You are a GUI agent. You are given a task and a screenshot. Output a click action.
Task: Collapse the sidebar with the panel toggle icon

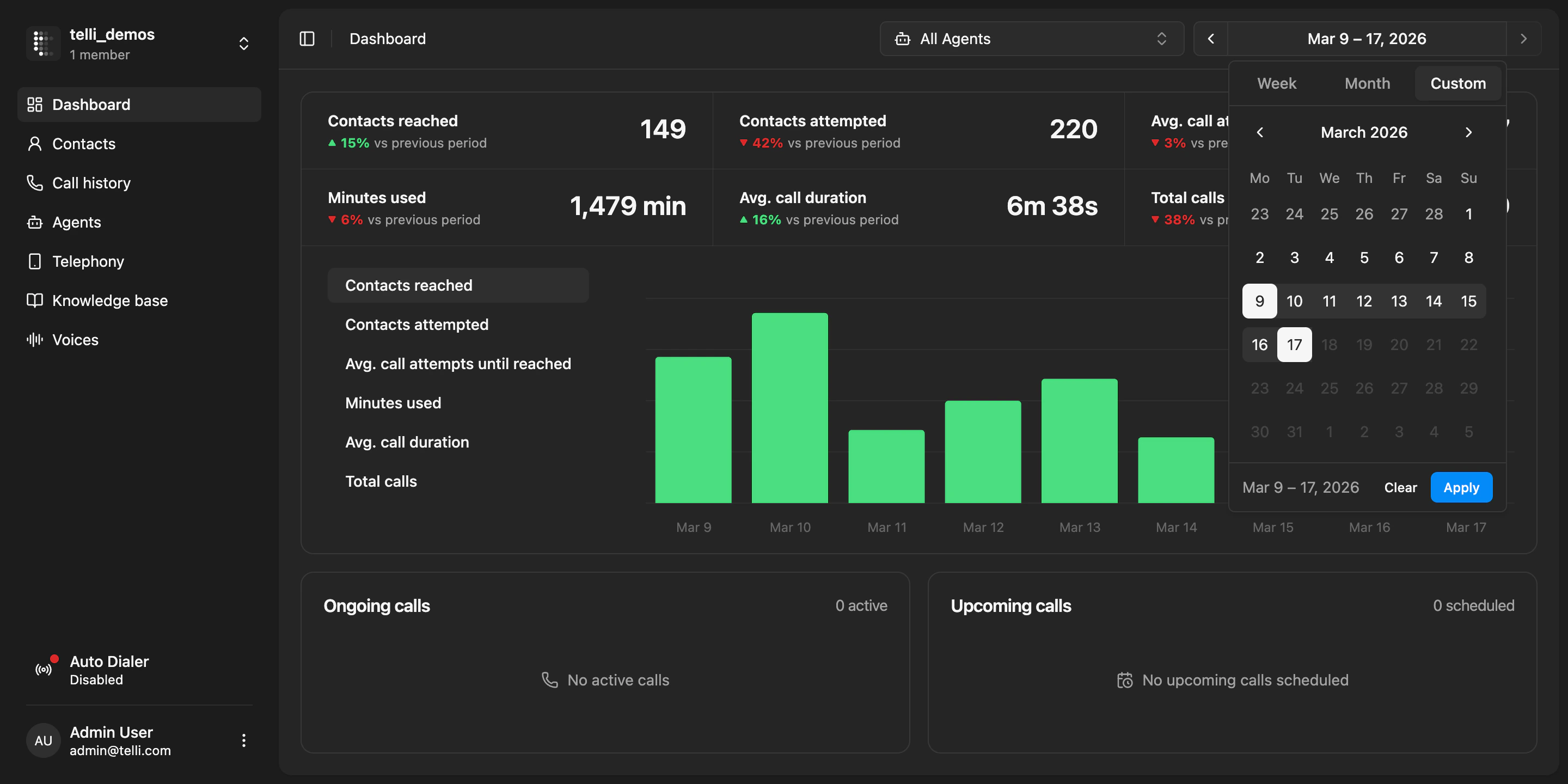(307, 38)
